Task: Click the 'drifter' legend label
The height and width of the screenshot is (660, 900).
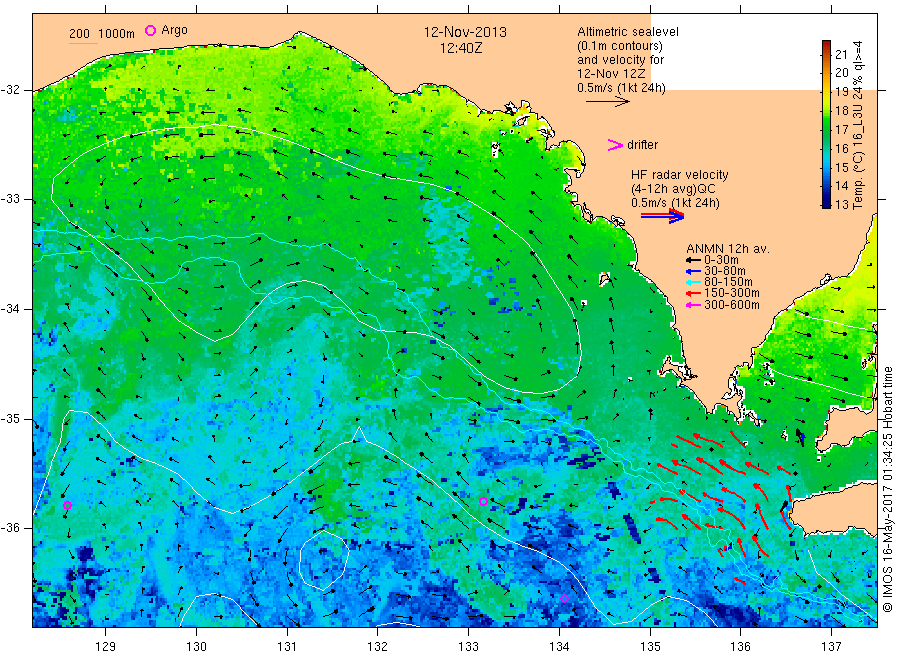Action: (x=642, y=145)
